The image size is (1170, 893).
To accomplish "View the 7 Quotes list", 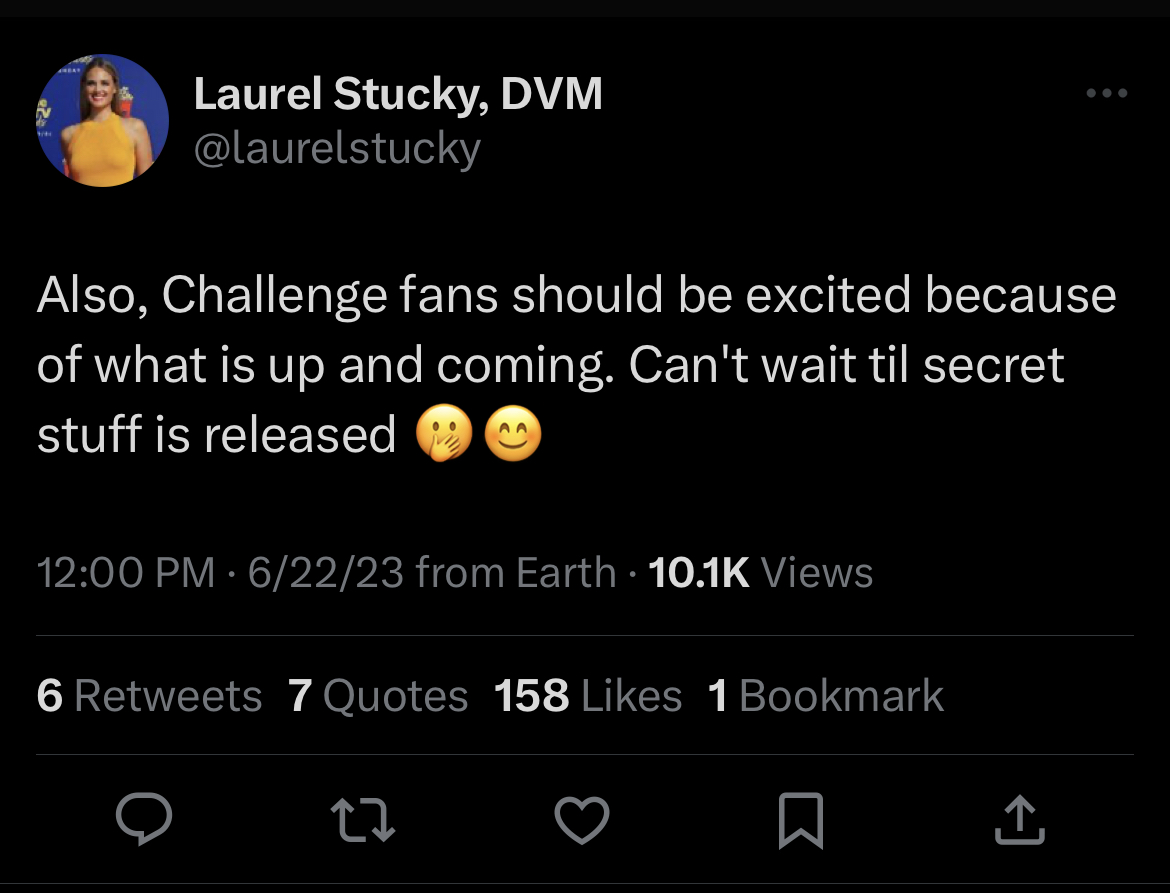I will (x=378, y=695).
